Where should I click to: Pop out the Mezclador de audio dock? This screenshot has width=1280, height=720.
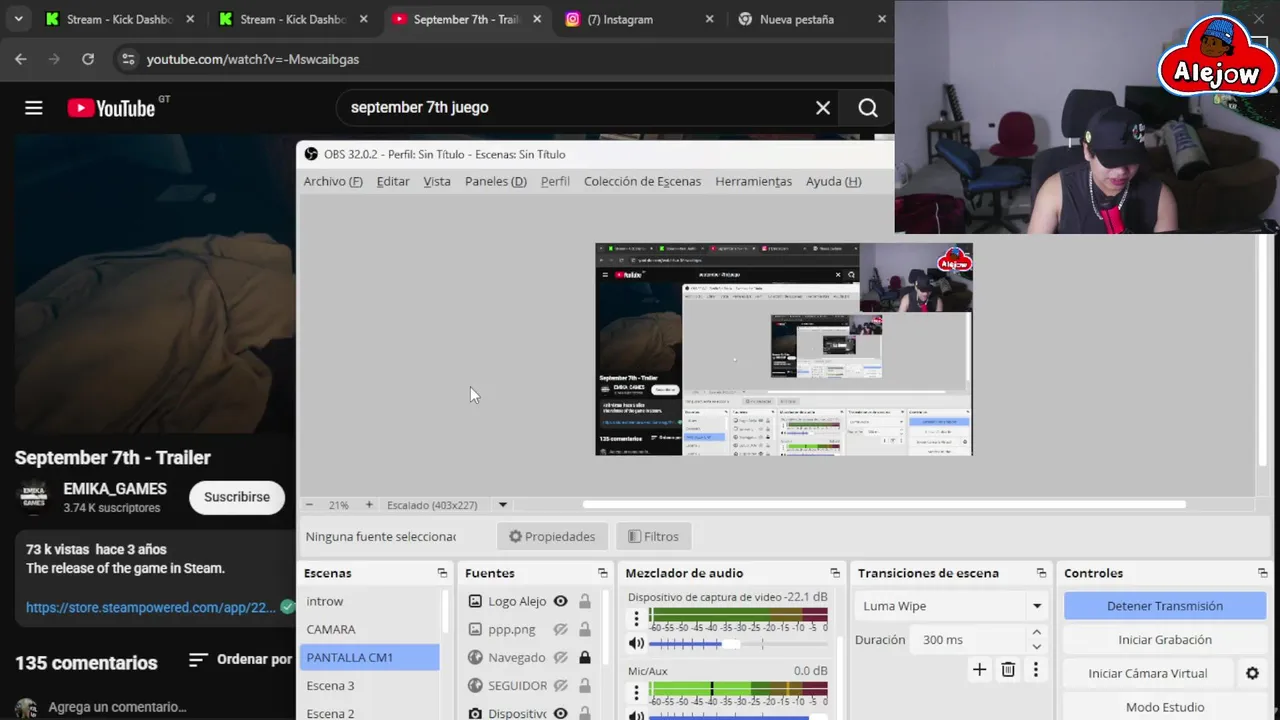click(835, 573)
